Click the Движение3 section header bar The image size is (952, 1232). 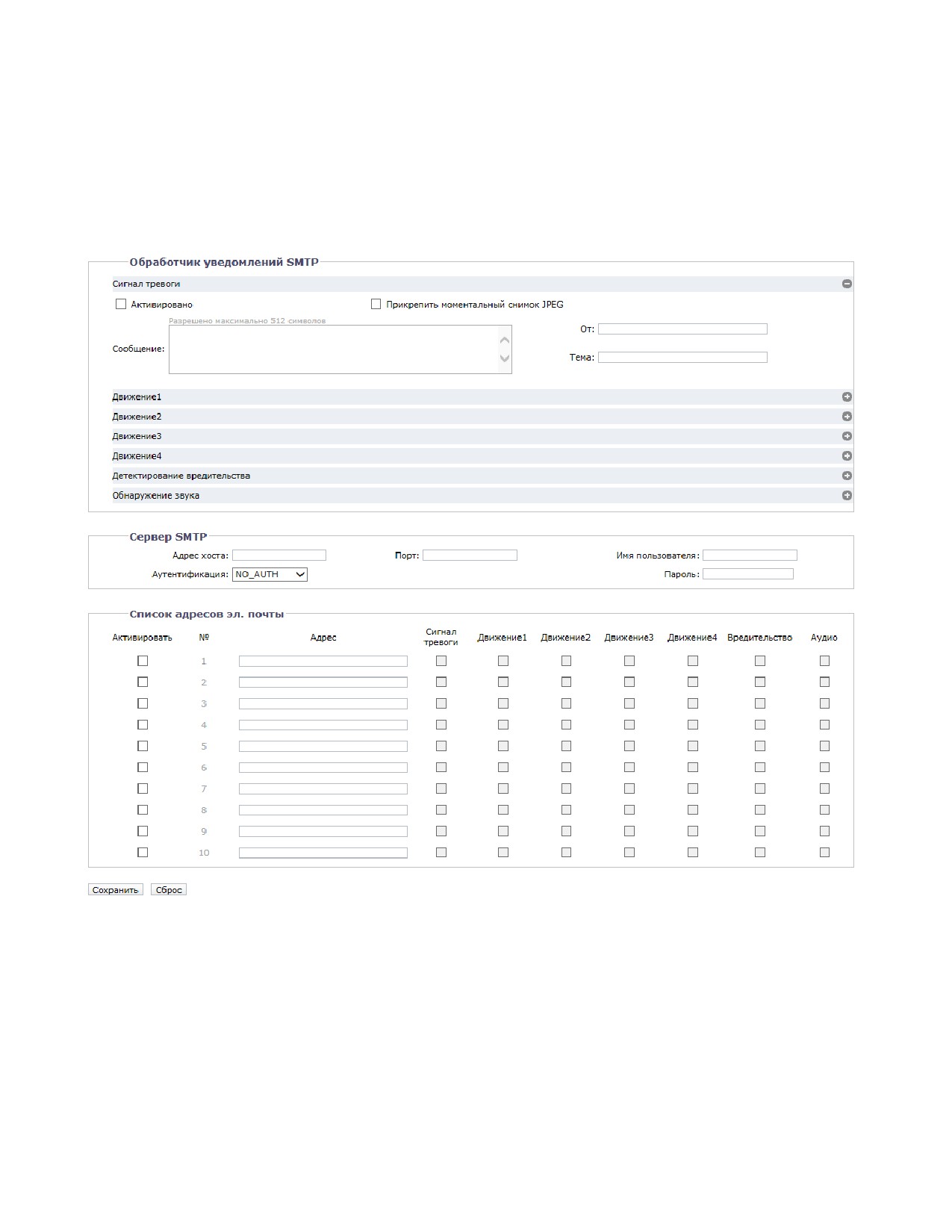point(482,436)
